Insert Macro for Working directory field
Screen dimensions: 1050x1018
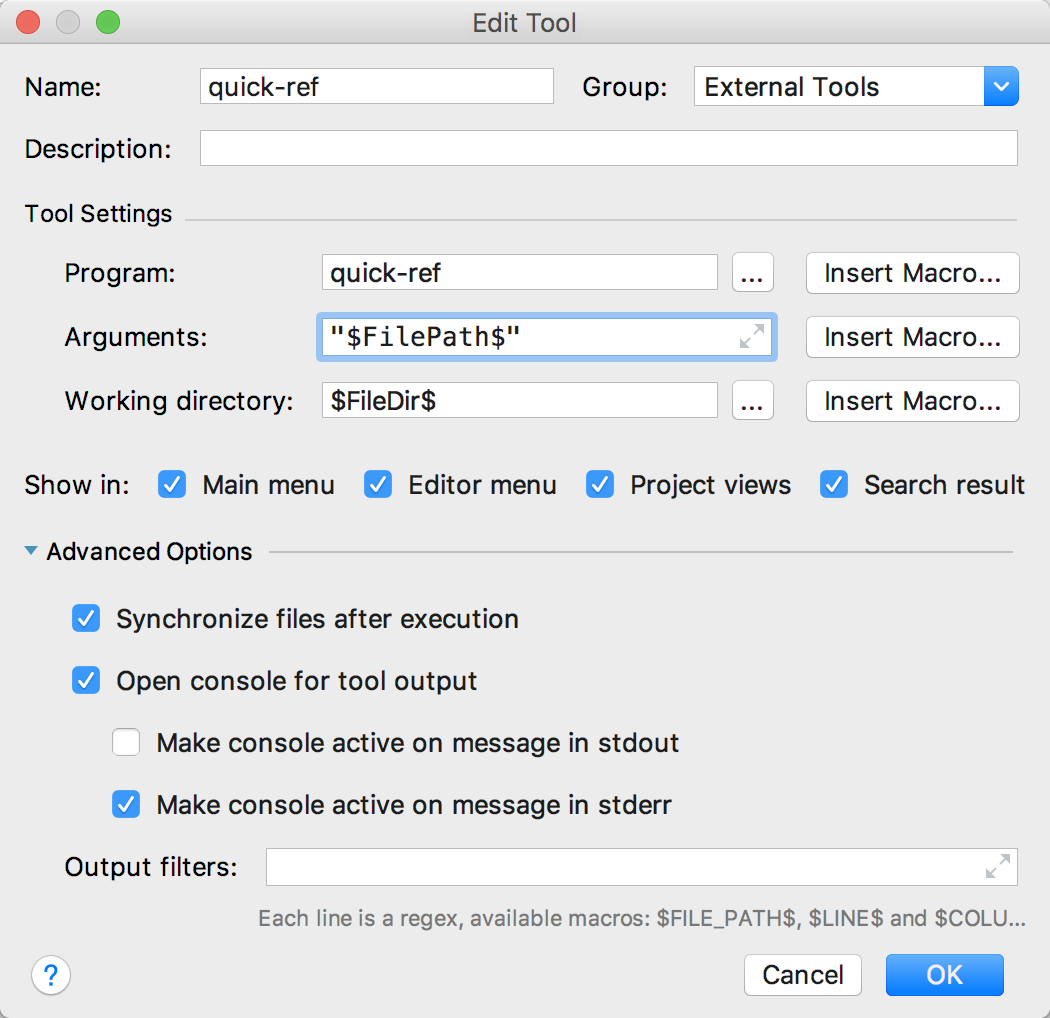pos(912,401)
